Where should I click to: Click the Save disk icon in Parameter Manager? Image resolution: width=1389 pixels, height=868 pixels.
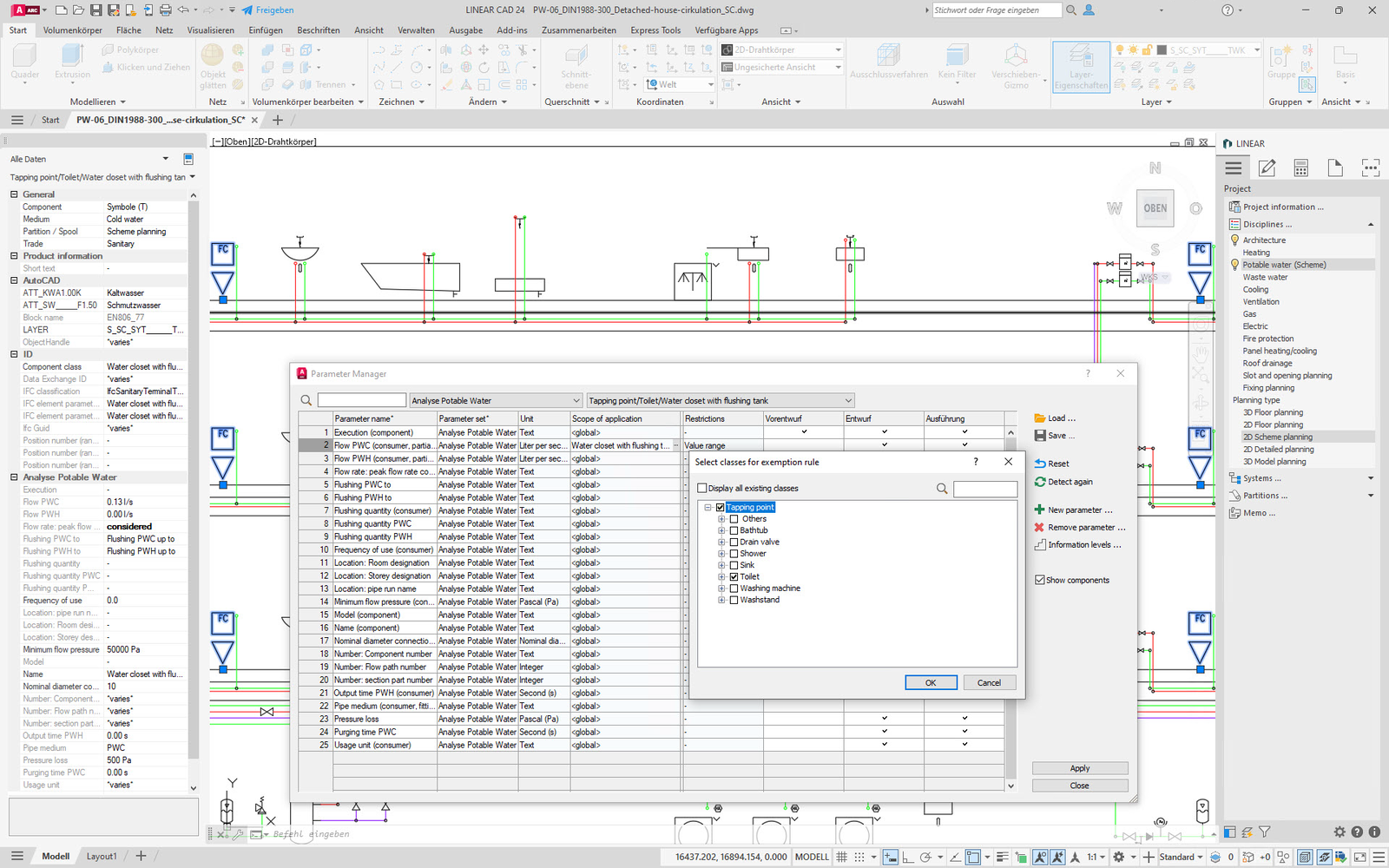(x=1040, y=436)
